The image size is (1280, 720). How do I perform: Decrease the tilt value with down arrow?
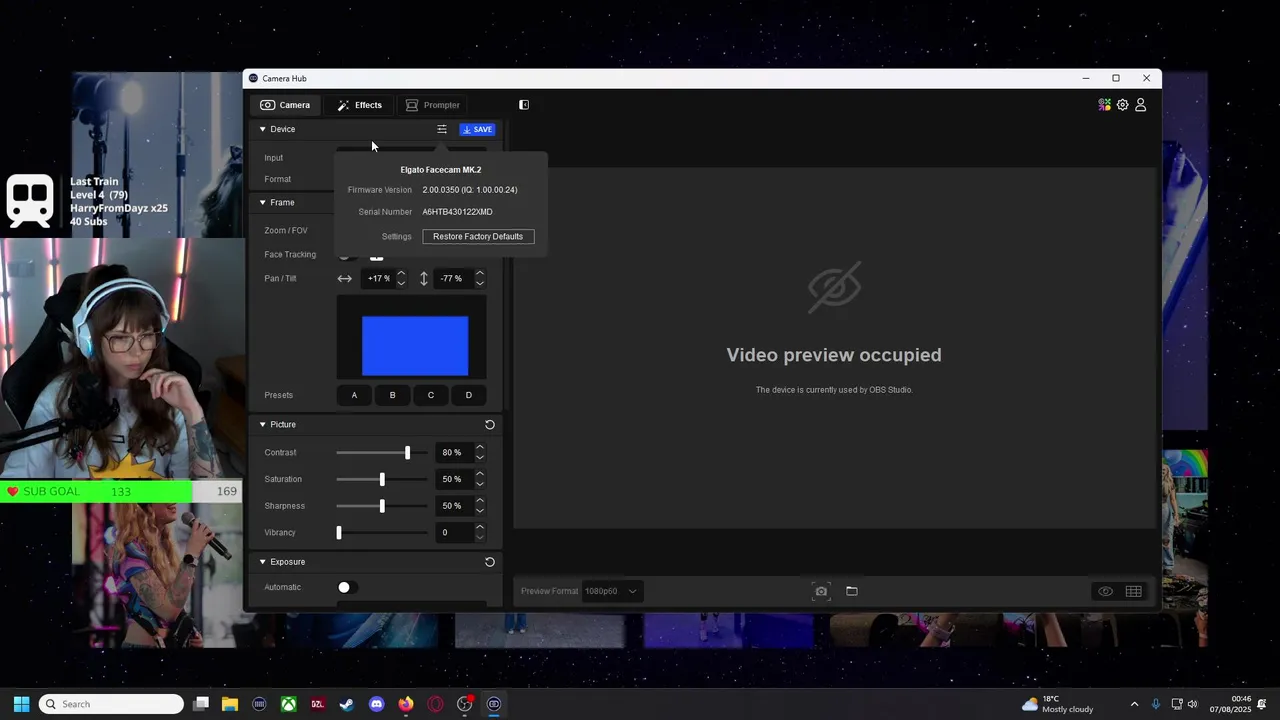[480, 283]
